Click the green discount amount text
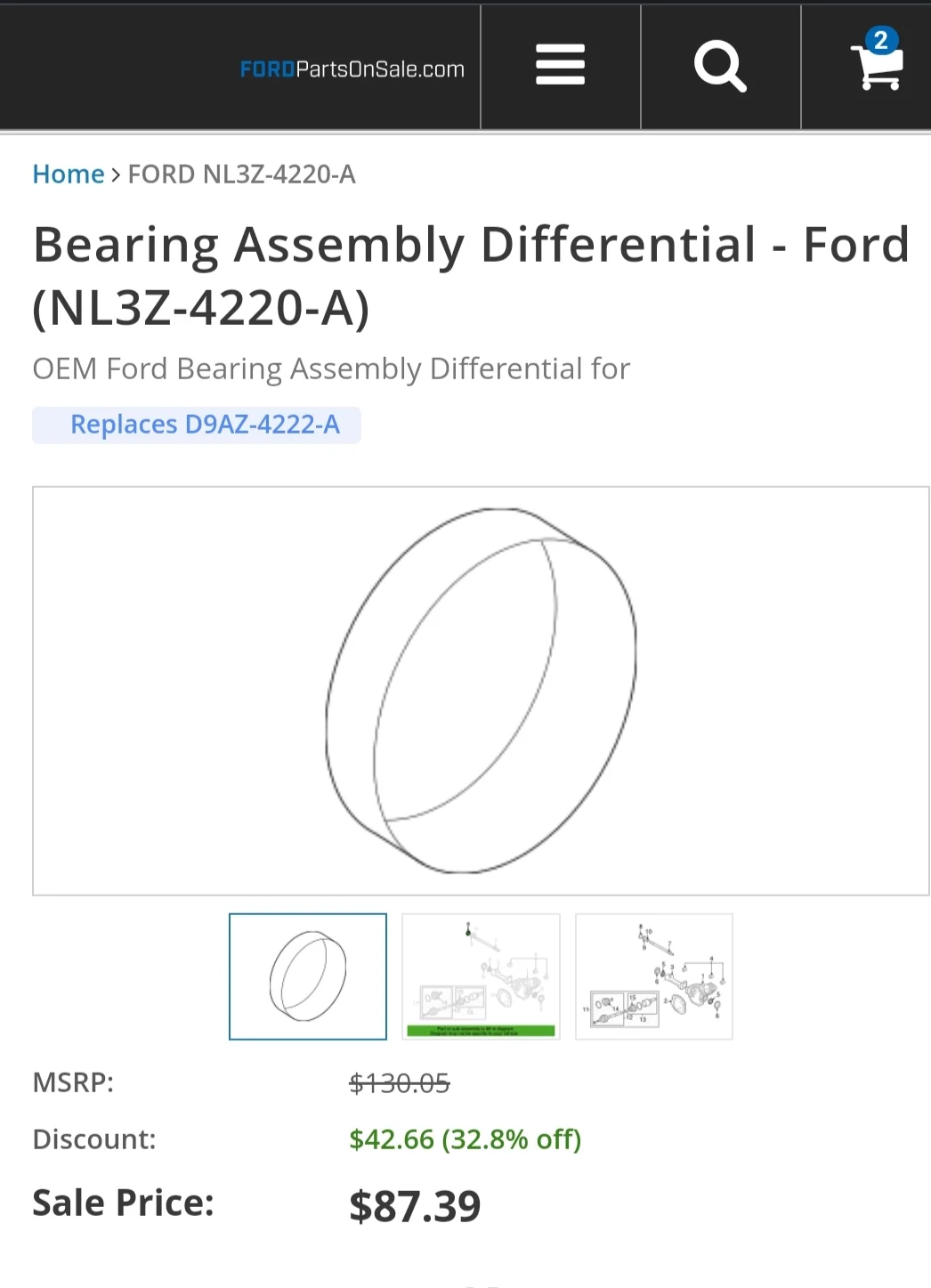 [464, 1139]
